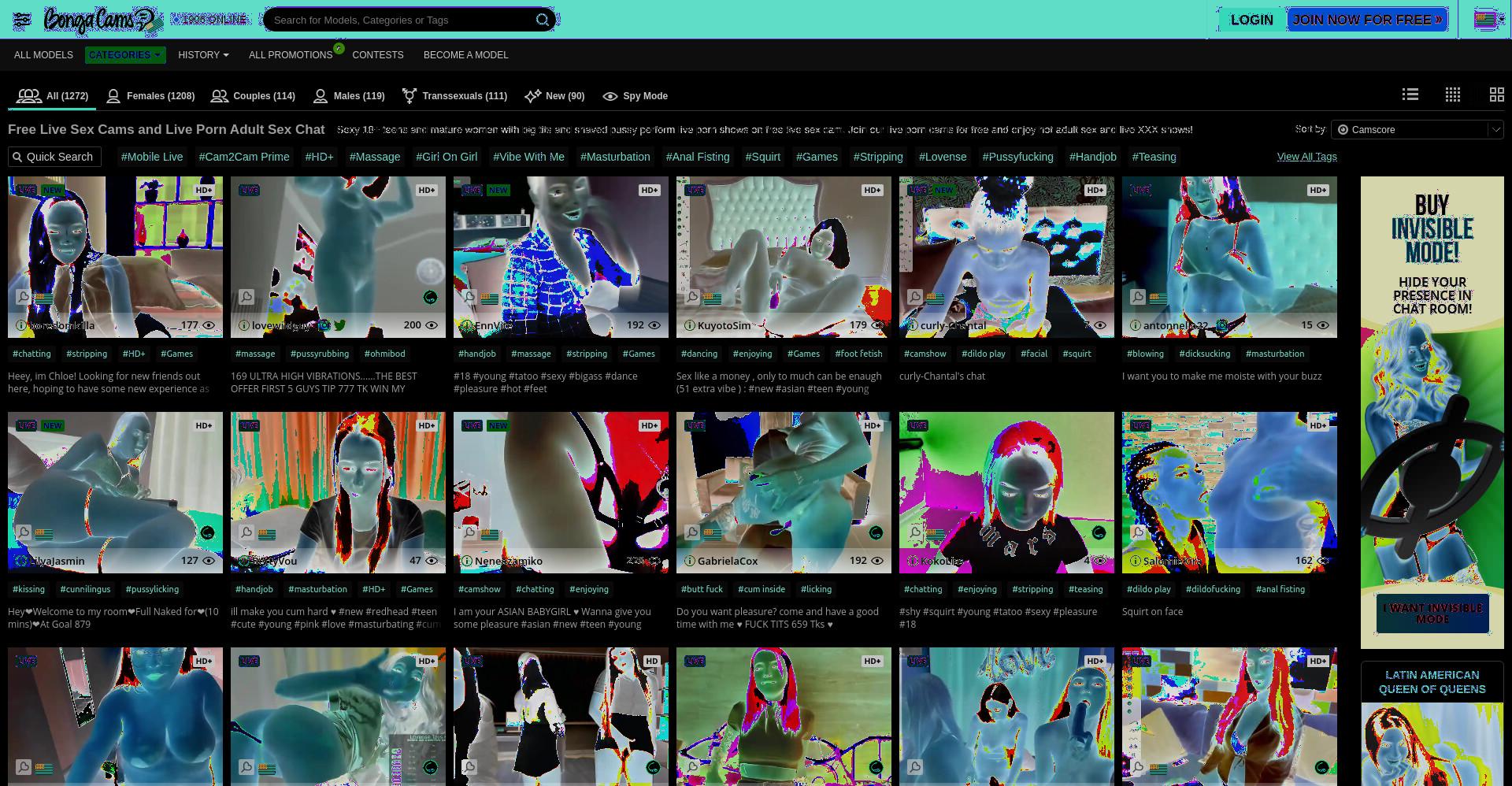Screen dimensions: 1512x786
Task: Click #dancing tag under KuyotoSim
Action: pos(699,354)
